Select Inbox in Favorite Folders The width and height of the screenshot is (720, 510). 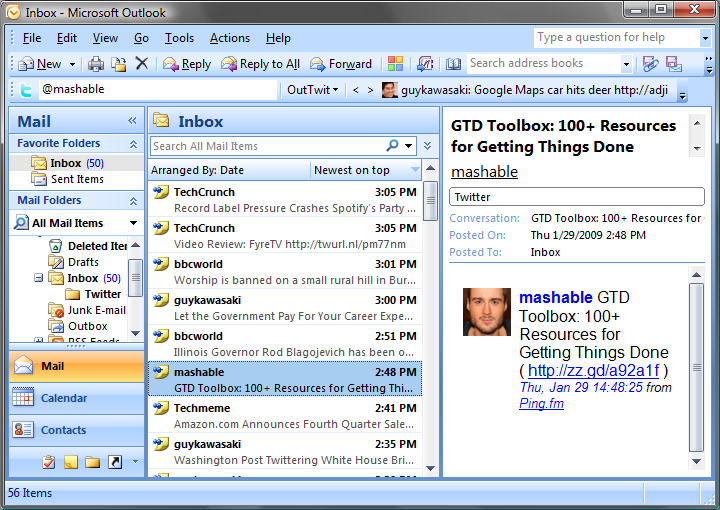(x=68, y=163)
